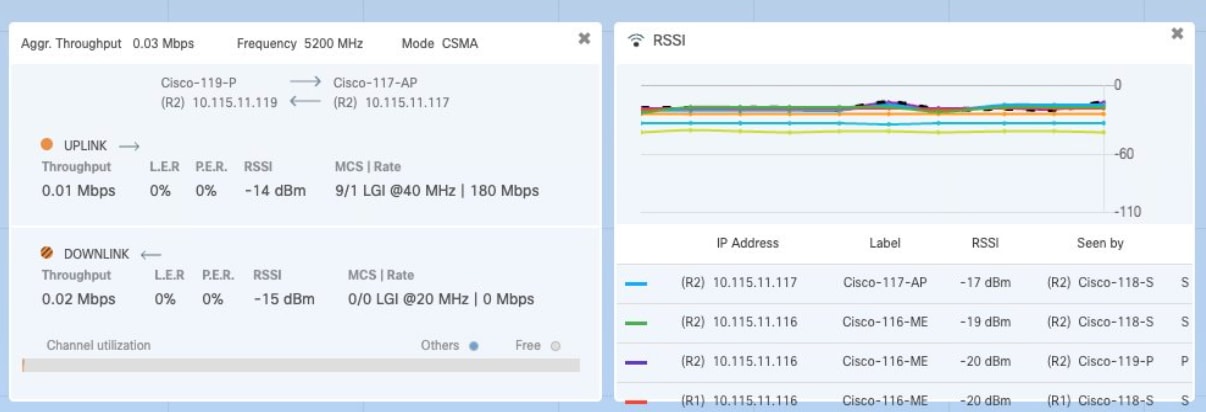Click the uplink right arrow icon

click(130, 146)
